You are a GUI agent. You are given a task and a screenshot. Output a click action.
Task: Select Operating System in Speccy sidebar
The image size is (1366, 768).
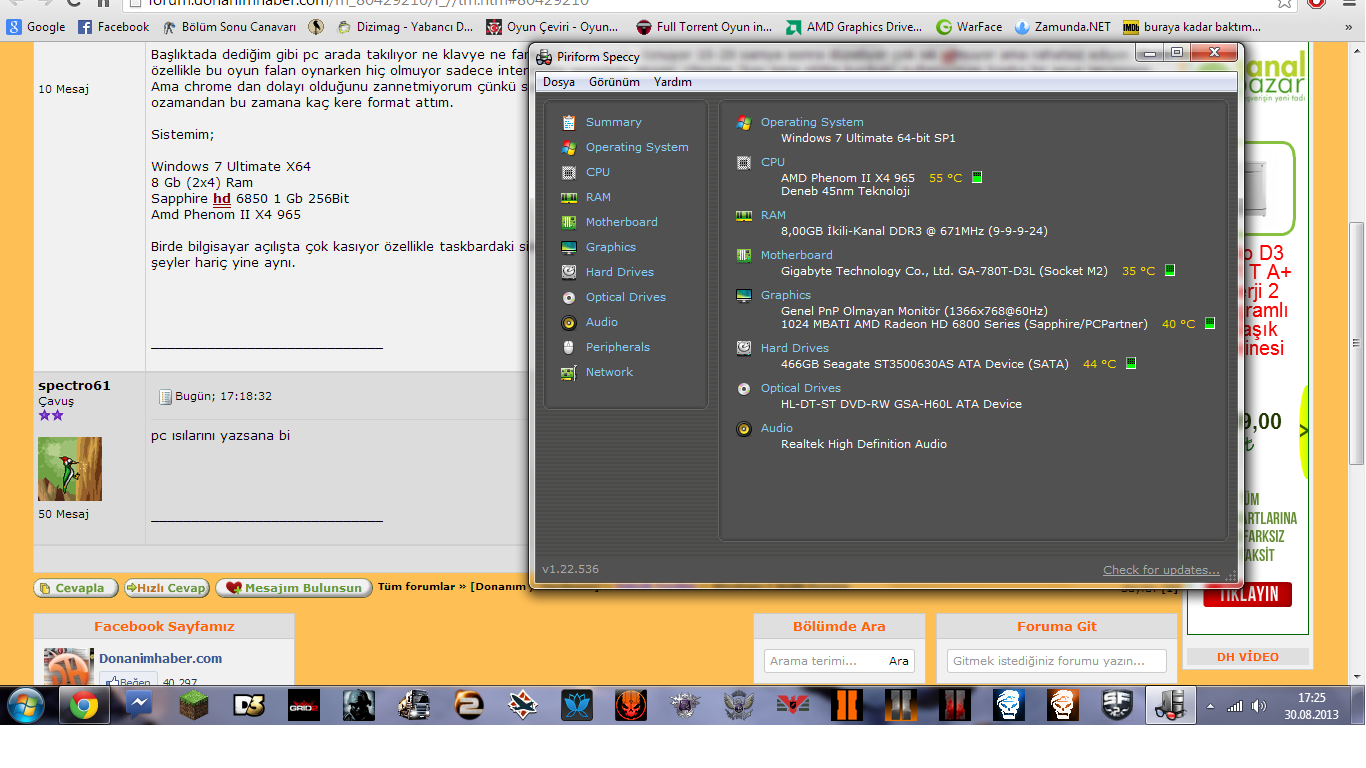pos(637,147)
